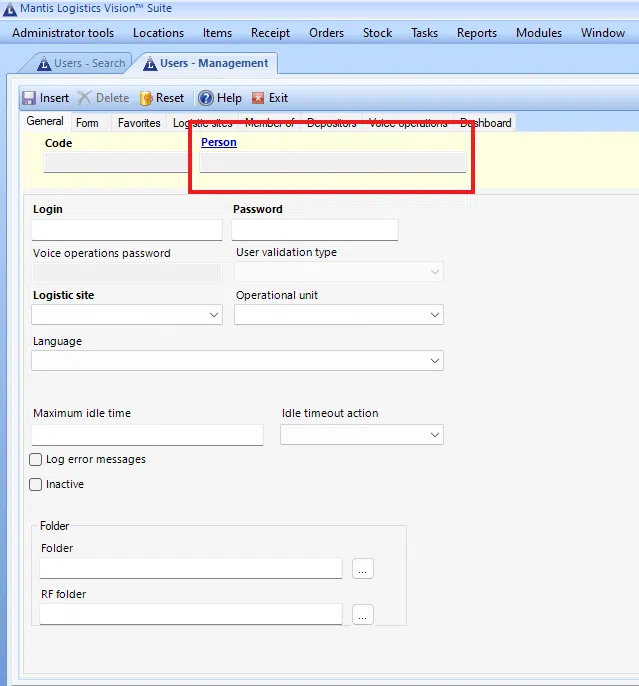
Task: Click the Exit toolbar icon
Action: click(x=259, y=98)
